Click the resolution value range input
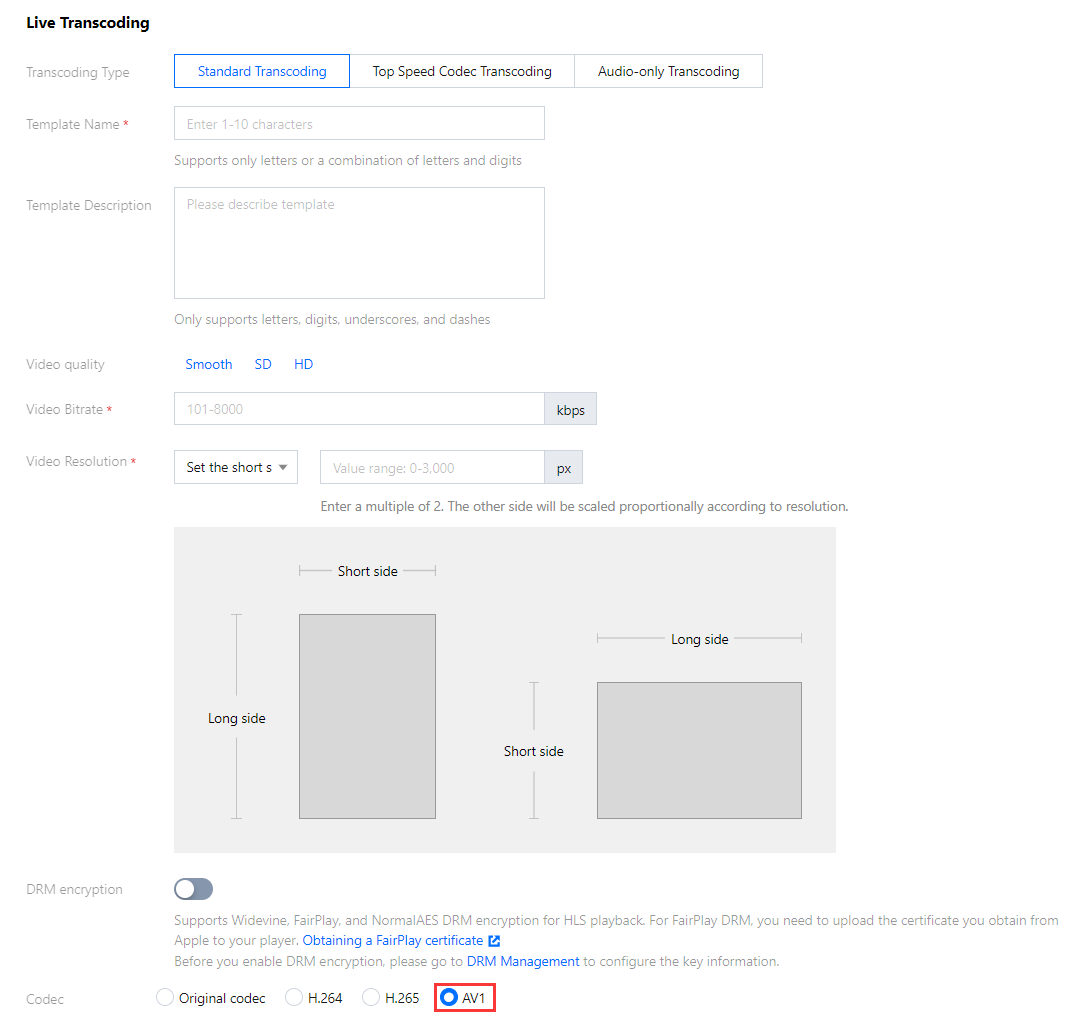Viewport: 1092px width, 1020px height. pos(432,467)
